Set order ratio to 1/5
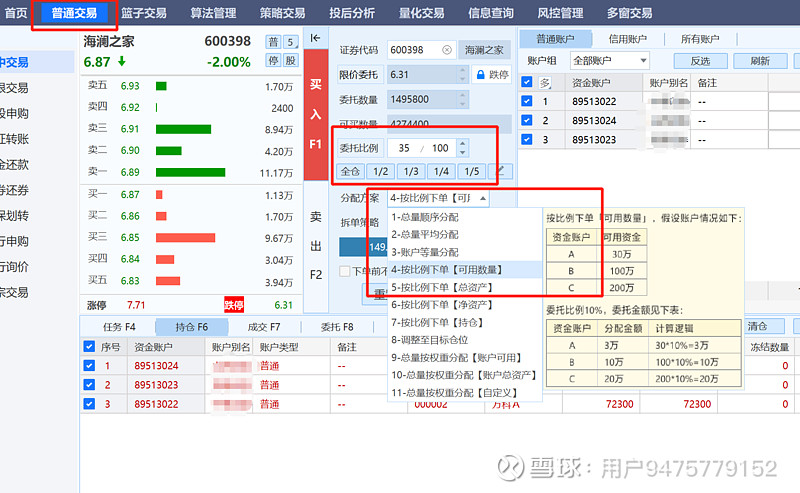 pos(472,171)
